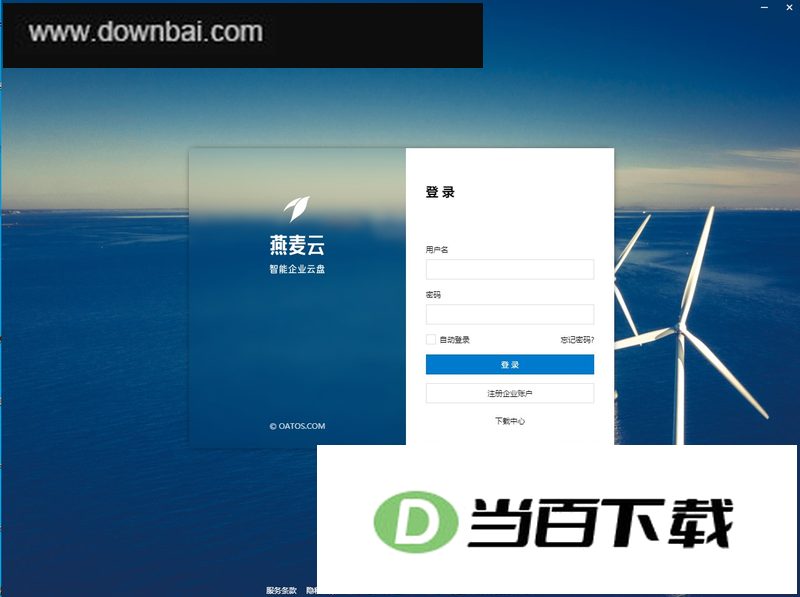Image resolution: width=800 pixels, height=597 pixels.
Task: Open 服务条款 link at bottom
Action: coord(281,590)
